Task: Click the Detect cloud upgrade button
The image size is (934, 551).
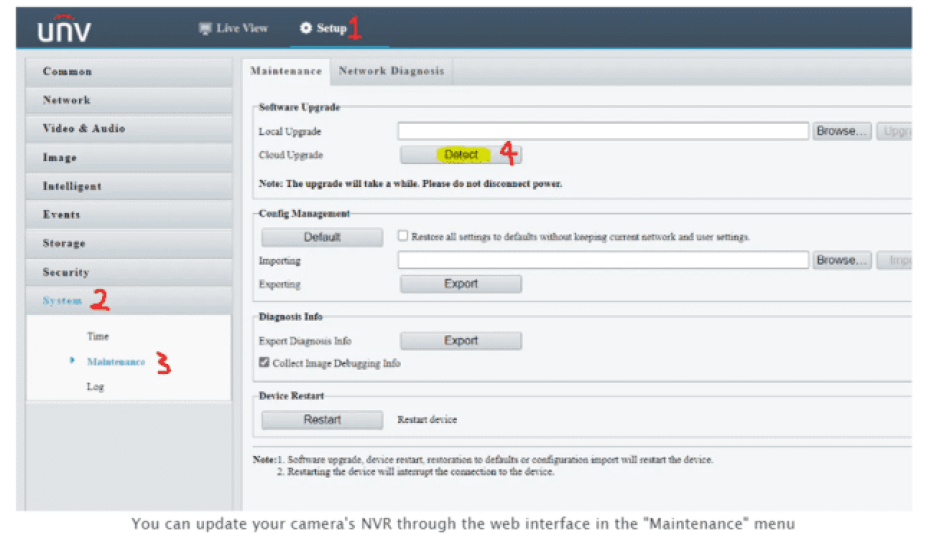Action: [461, 155]
